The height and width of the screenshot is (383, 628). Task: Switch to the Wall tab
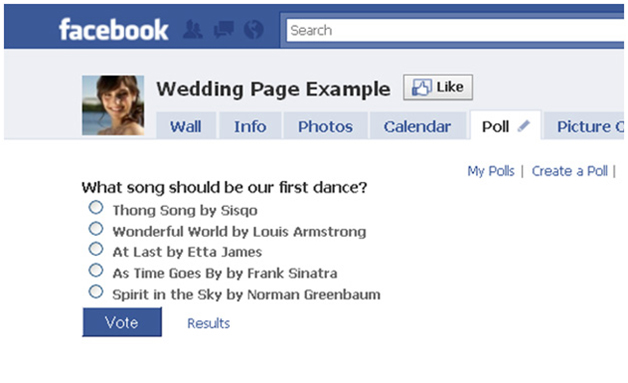coord(186,126)
